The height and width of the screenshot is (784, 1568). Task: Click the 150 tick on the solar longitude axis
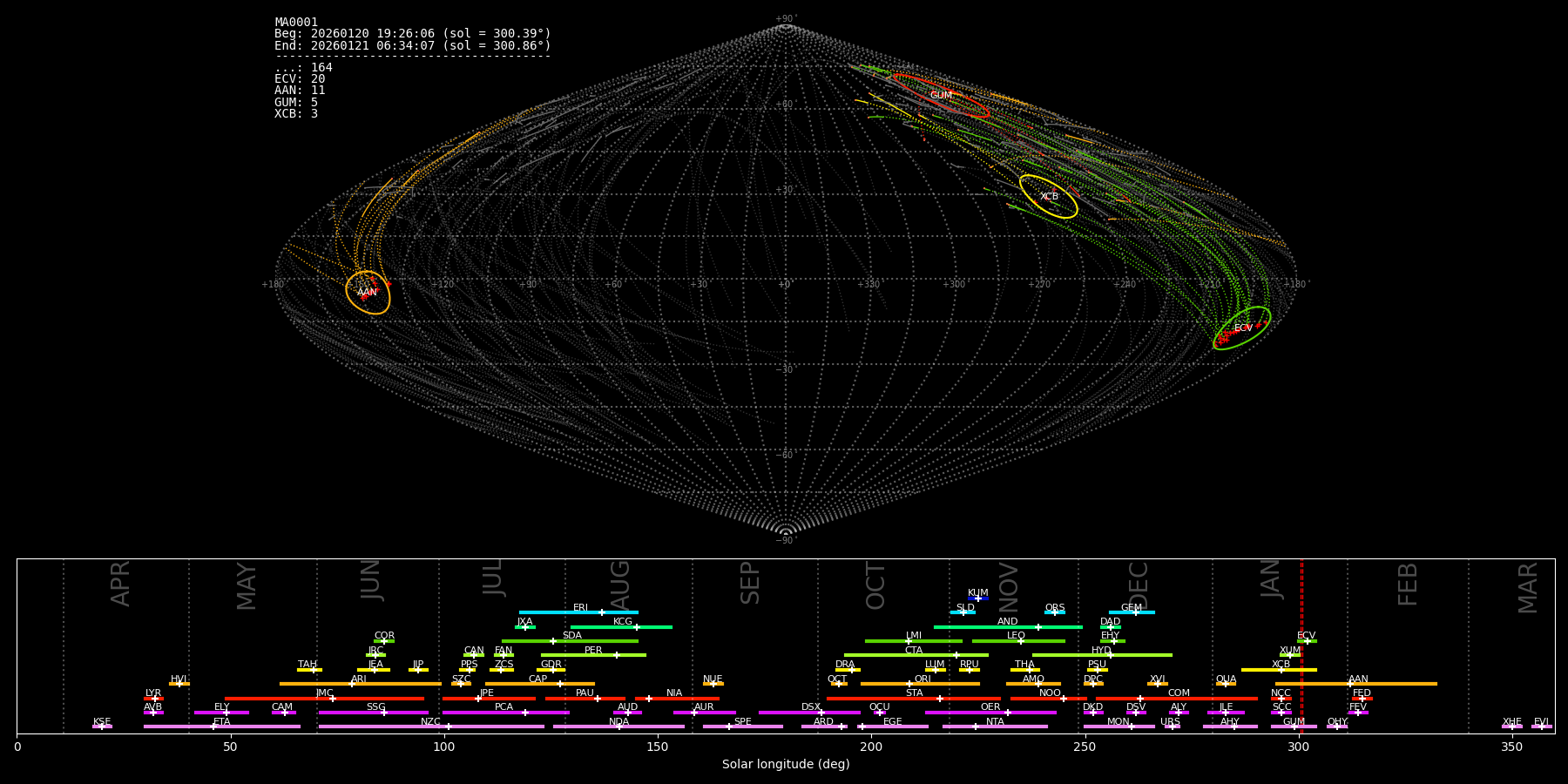click(658, 747)
